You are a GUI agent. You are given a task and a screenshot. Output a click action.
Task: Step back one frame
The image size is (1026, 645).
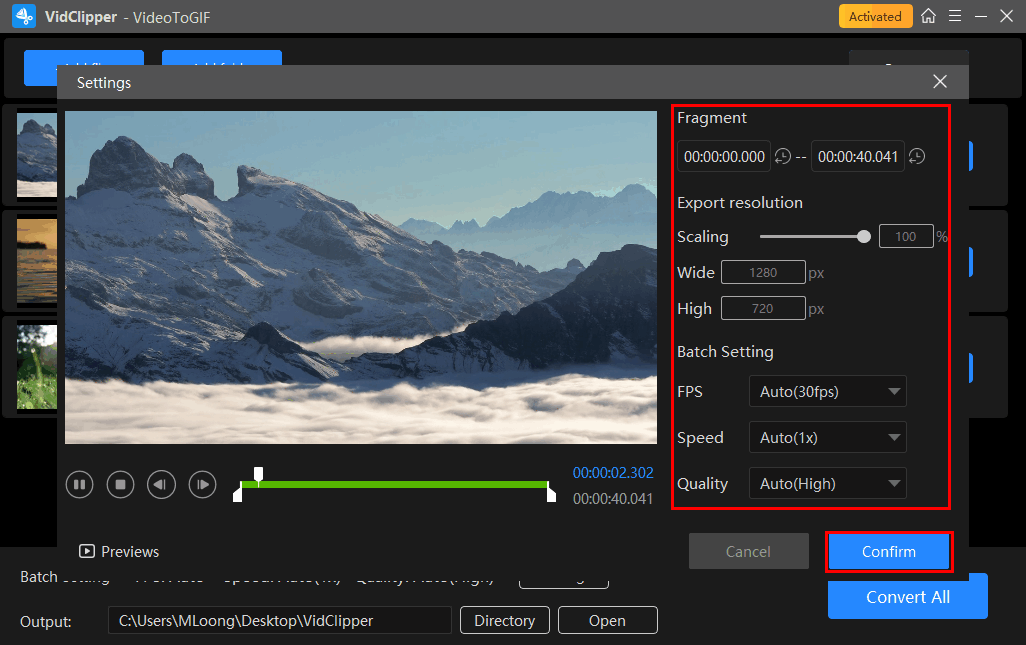161,485
